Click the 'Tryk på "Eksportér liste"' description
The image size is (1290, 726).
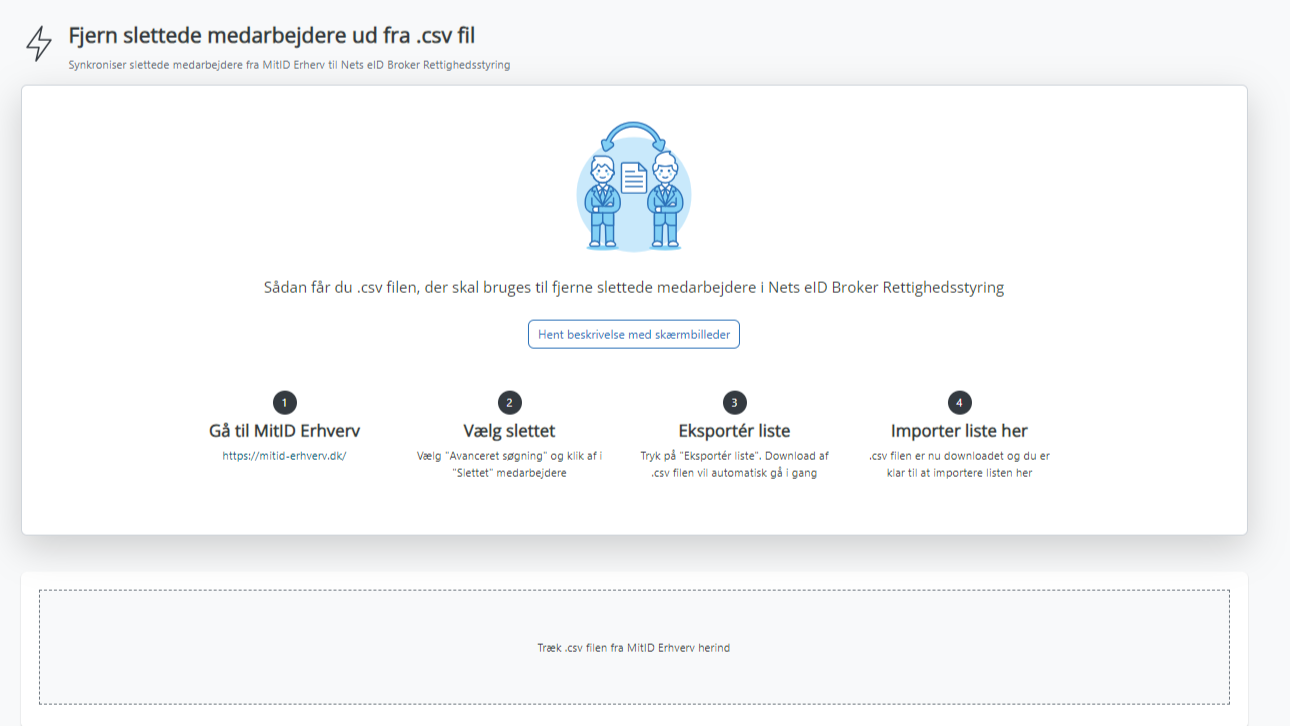734,464
